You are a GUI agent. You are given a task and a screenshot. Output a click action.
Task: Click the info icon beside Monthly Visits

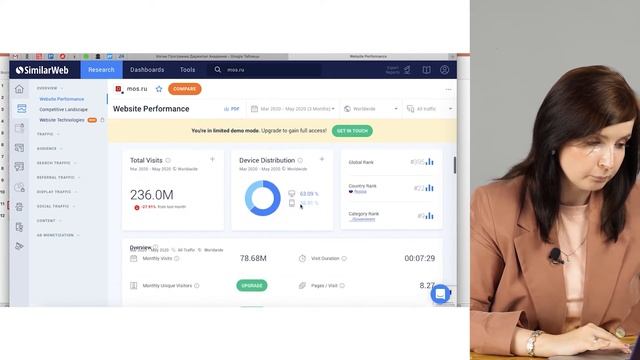pyautogui.click(x=177, y=258)
